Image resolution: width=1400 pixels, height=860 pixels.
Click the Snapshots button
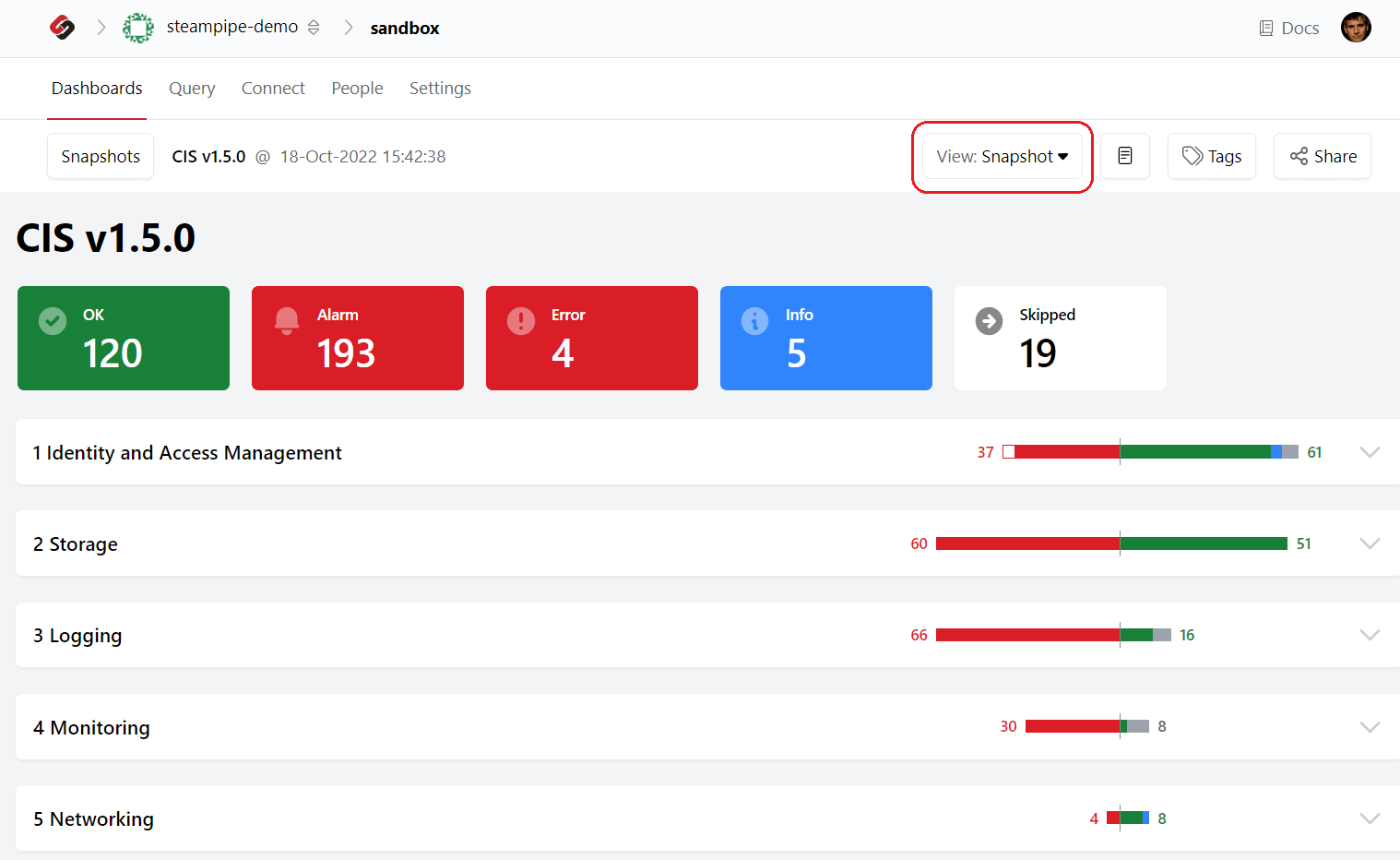pos(100,156)
